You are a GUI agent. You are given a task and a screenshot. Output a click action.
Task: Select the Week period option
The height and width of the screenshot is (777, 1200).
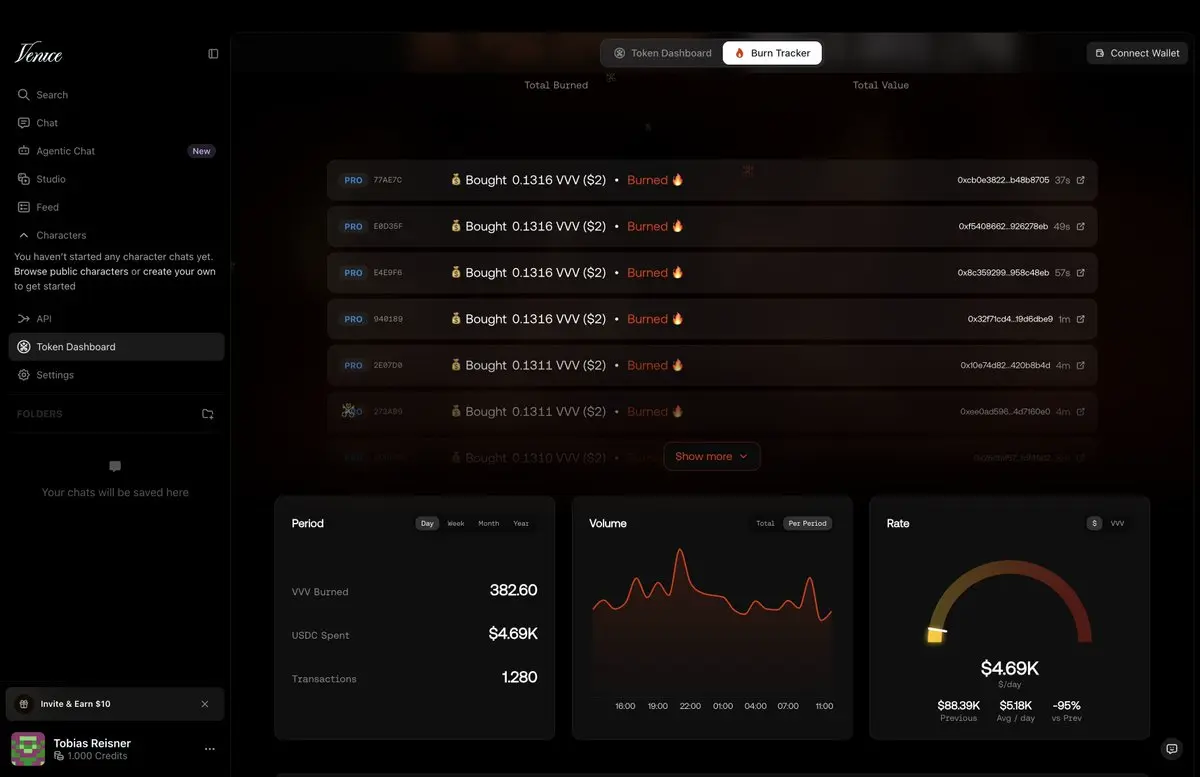tap(456, 524)
